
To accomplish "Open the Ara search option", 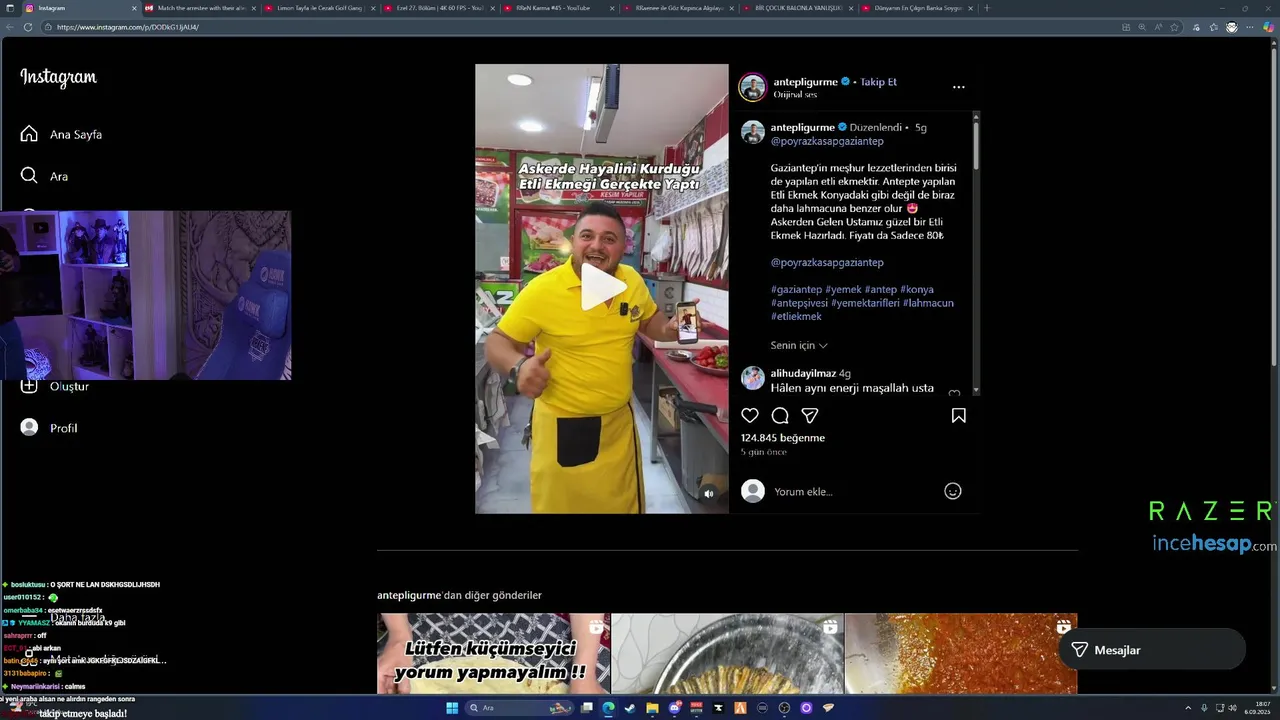I will coord(45,176).
